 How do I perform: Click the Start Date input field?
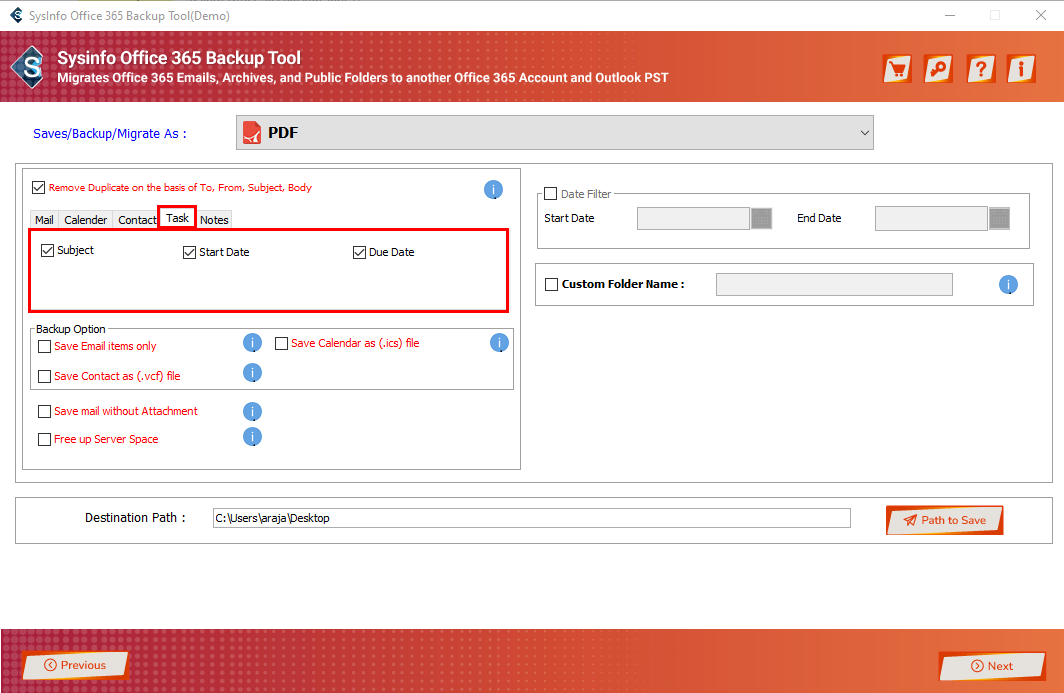[694, 219]
